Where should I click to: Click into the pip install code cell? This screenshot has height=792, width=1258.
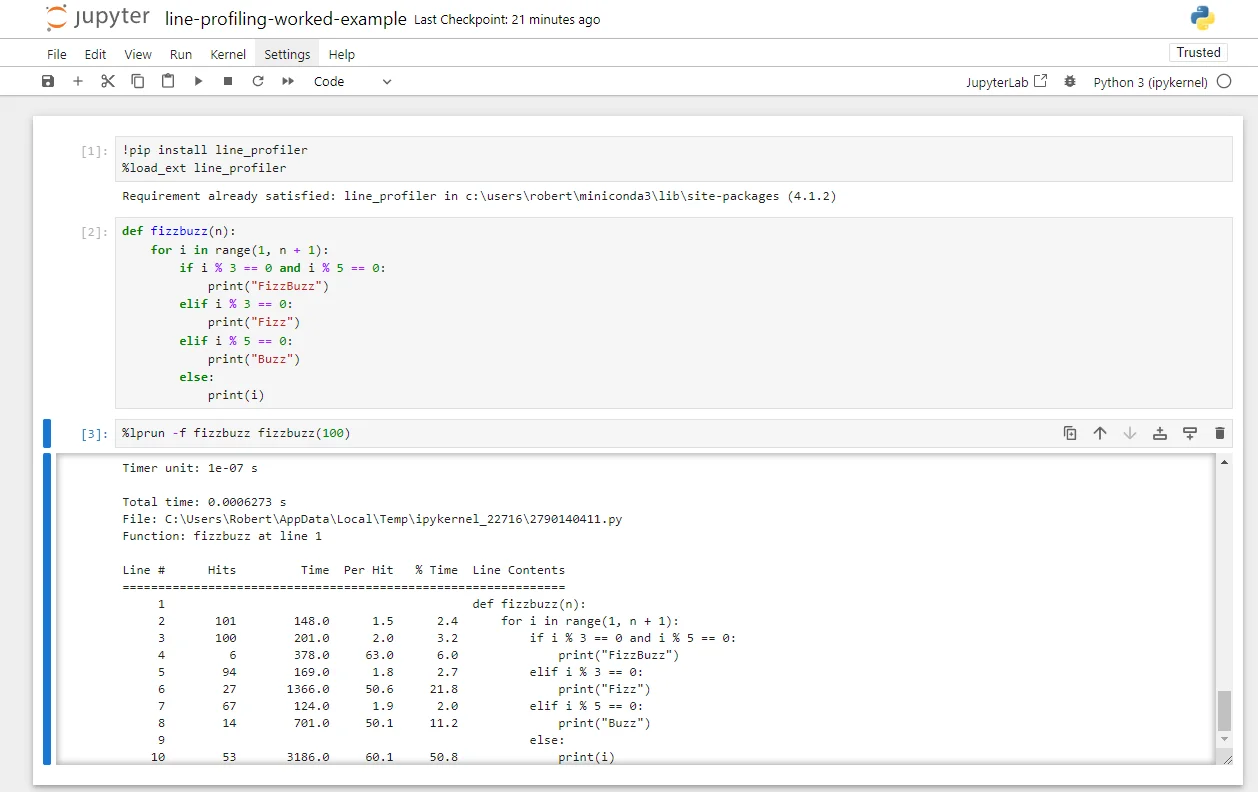click(x=673, y=159)
